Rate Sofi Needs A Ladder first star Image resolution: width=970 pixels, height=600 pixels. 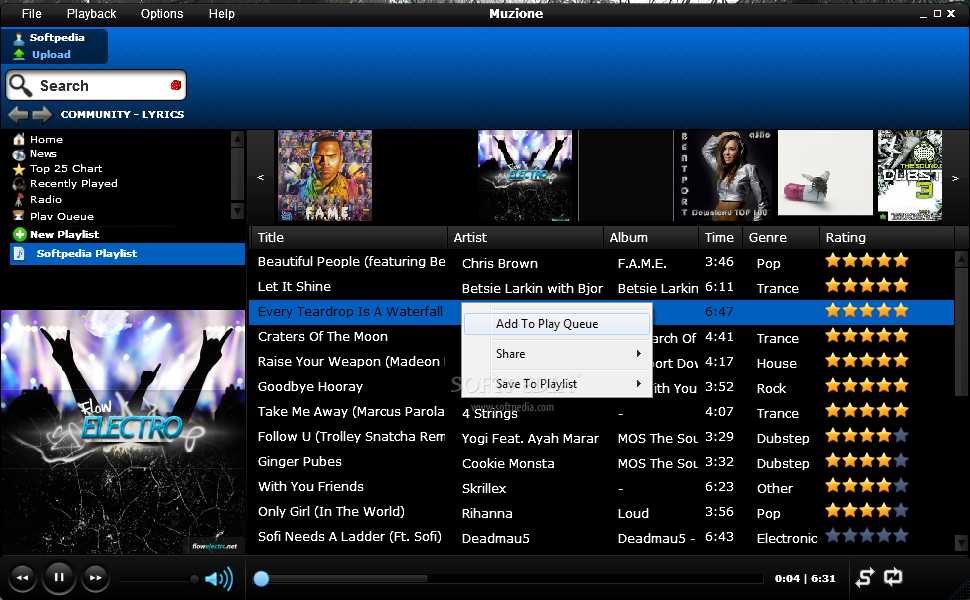point(833,536)
